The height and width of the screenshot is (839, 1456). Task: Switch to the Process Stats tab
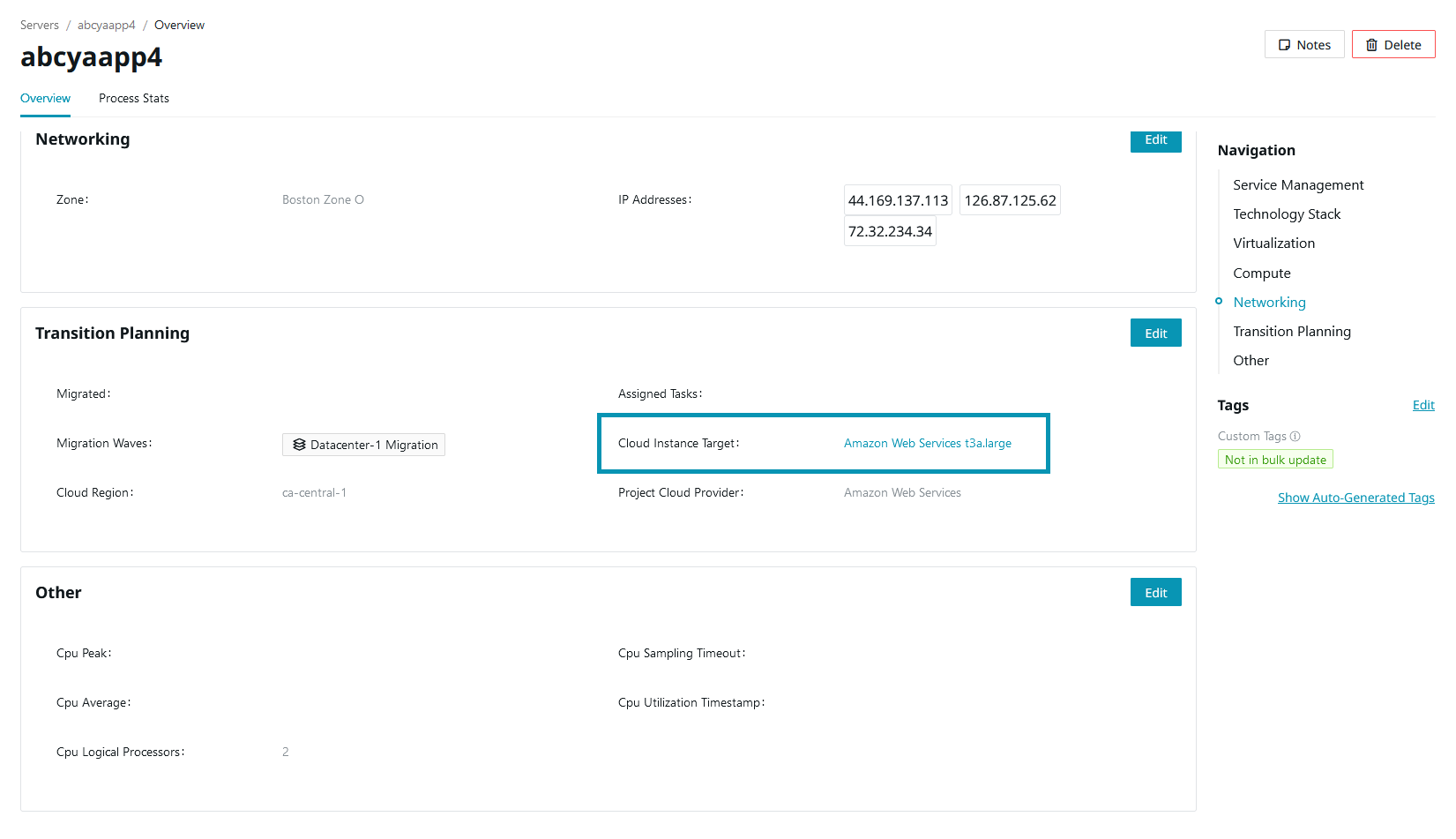point(134,98)
